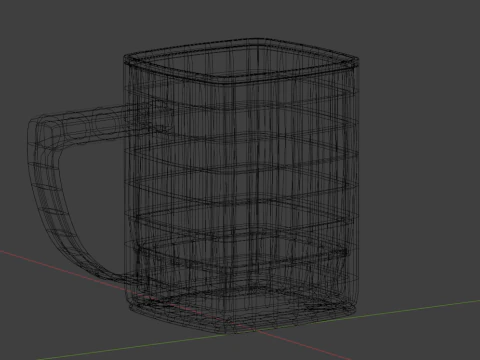Viewport: 480px width, 360px height.
Task: Select the wireframe mug body in viewport
Action: tap(241, 187)
